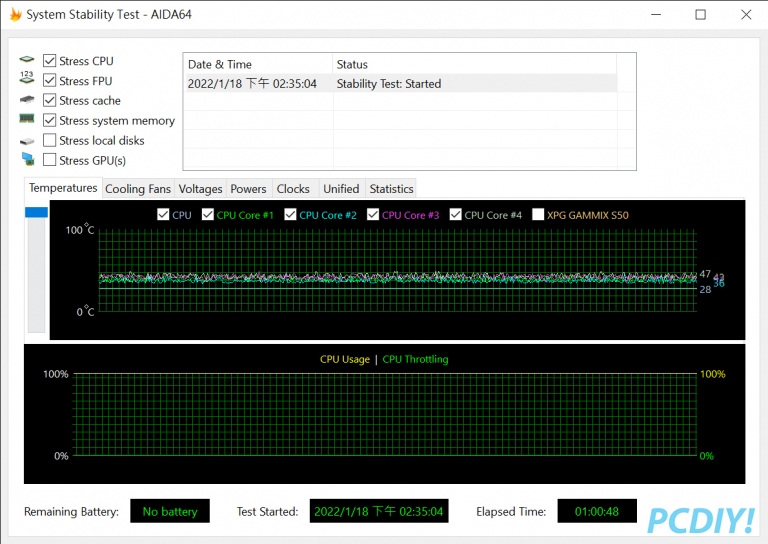Screen dimensions: 768x544
Task: Open the Unified tab
Action: click(x=341, y=189)
